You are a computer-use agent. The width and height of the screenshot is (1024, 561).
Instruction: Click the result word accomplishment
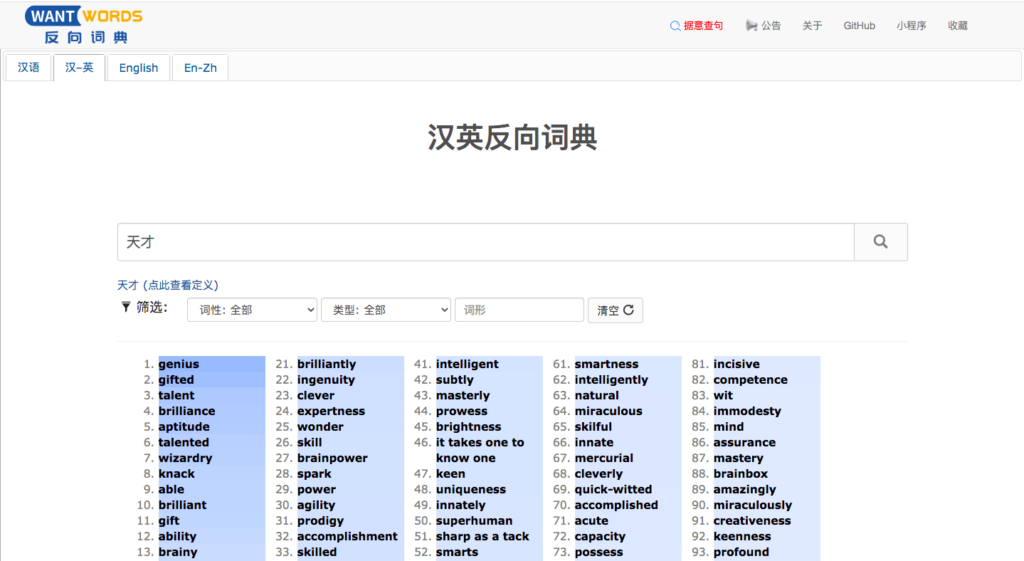click(x=347, y=536)
